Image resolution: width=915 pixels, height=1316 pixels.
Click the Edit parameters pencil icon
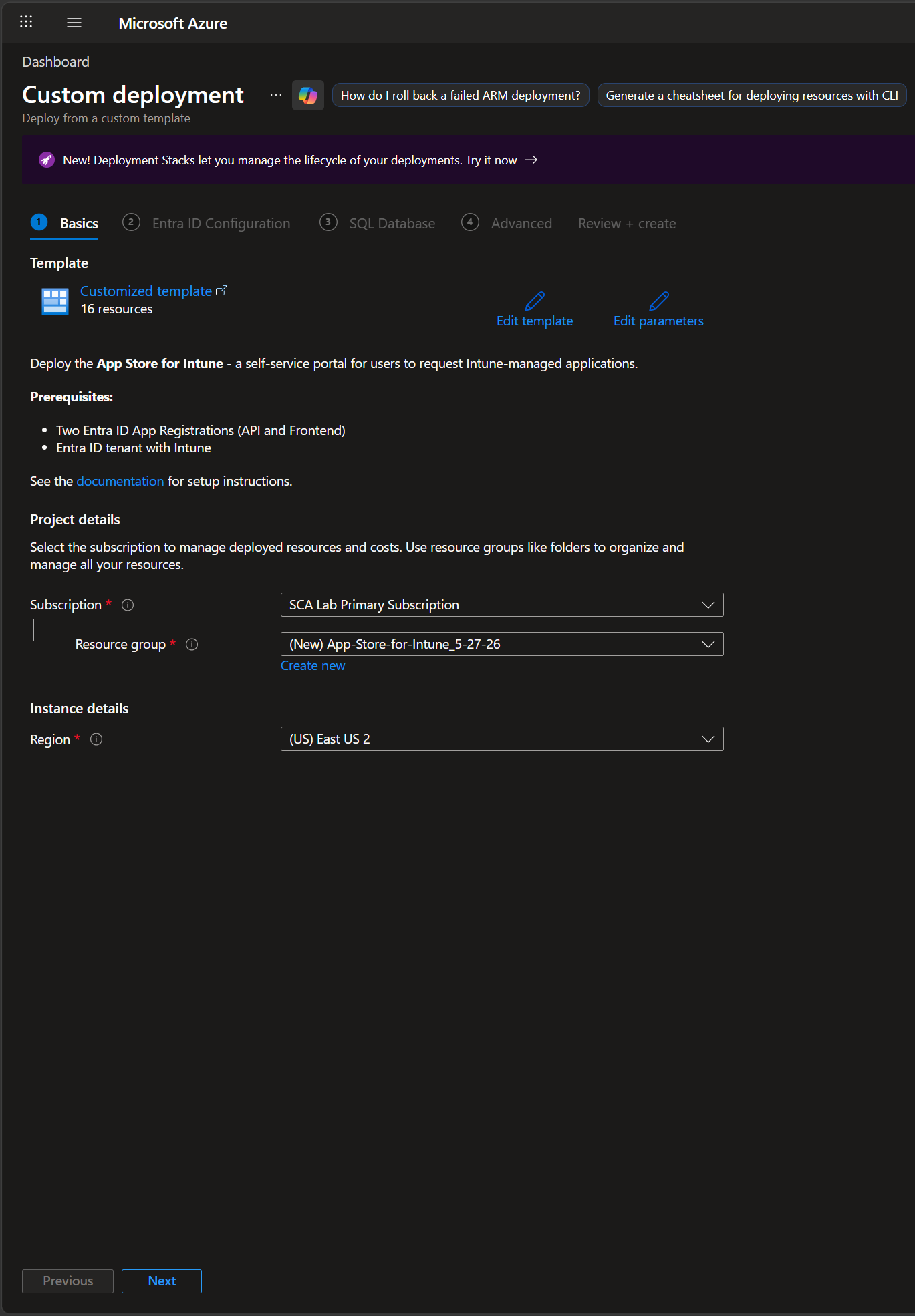[x=659, y=301]
